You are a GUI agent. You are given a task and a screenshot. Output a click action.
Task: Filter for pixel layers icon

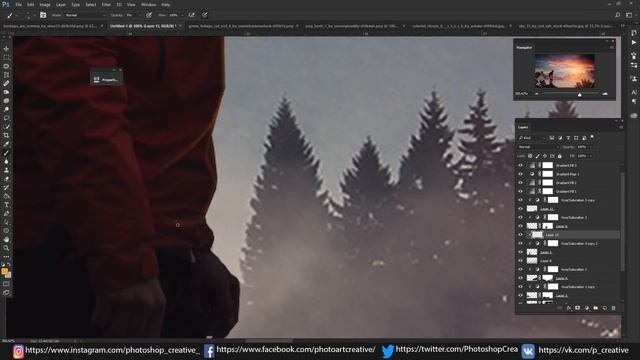[x=552, y=138]
